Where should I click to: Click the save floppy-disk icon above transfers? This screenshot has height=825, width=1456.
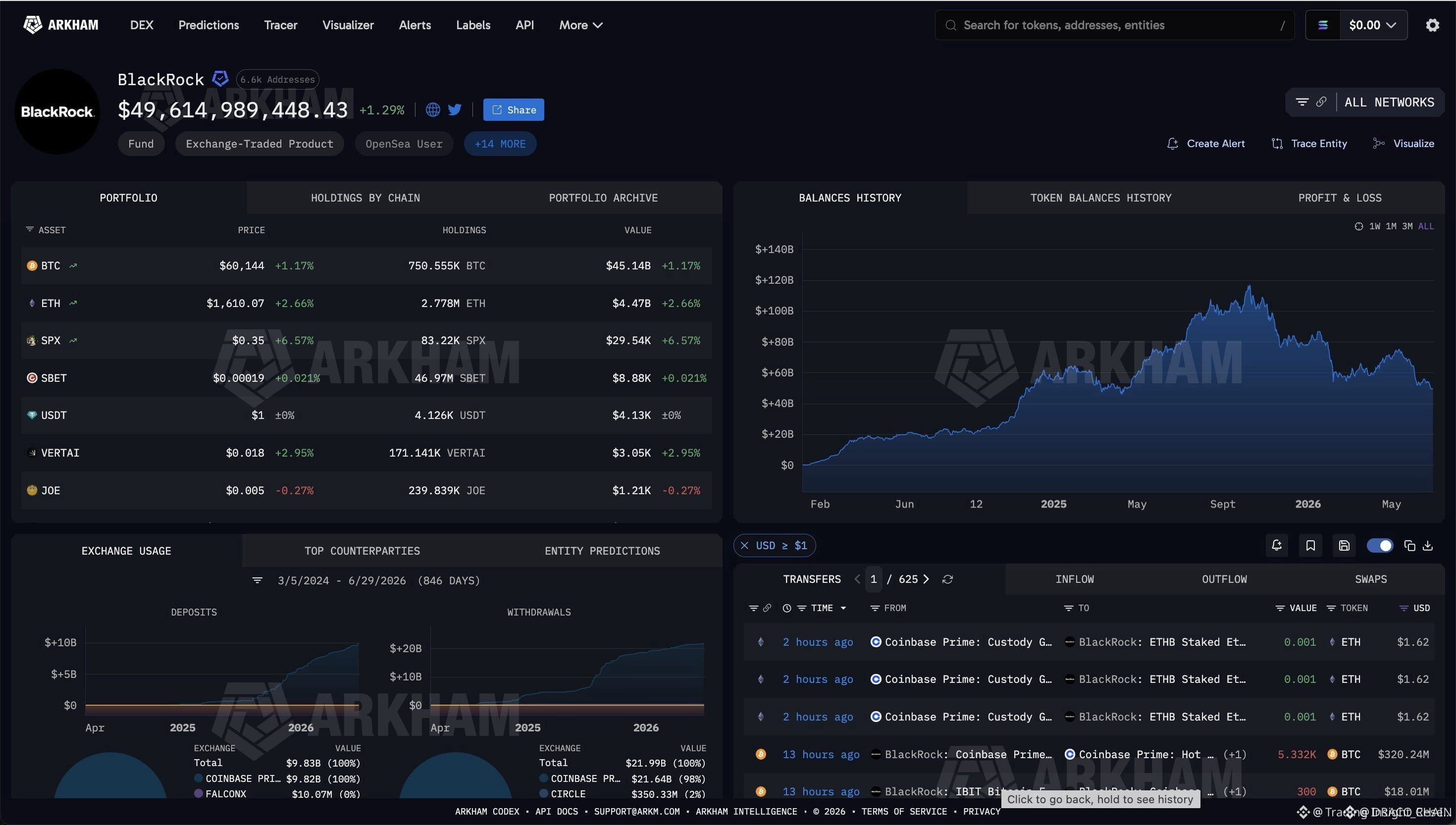point(1344,545)
